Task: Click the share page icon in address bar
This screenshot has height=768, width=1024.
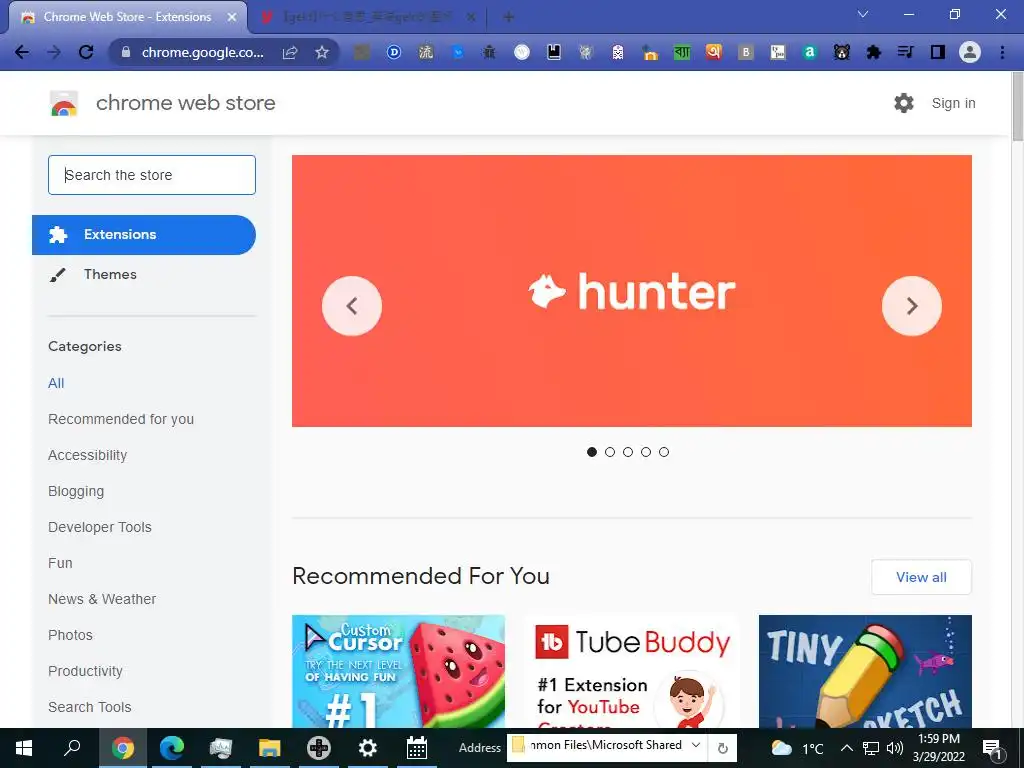Action: point(290,52)
